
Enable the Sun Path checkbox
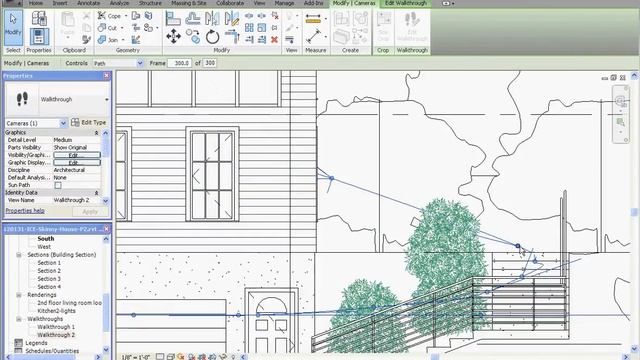coord(58,185)
